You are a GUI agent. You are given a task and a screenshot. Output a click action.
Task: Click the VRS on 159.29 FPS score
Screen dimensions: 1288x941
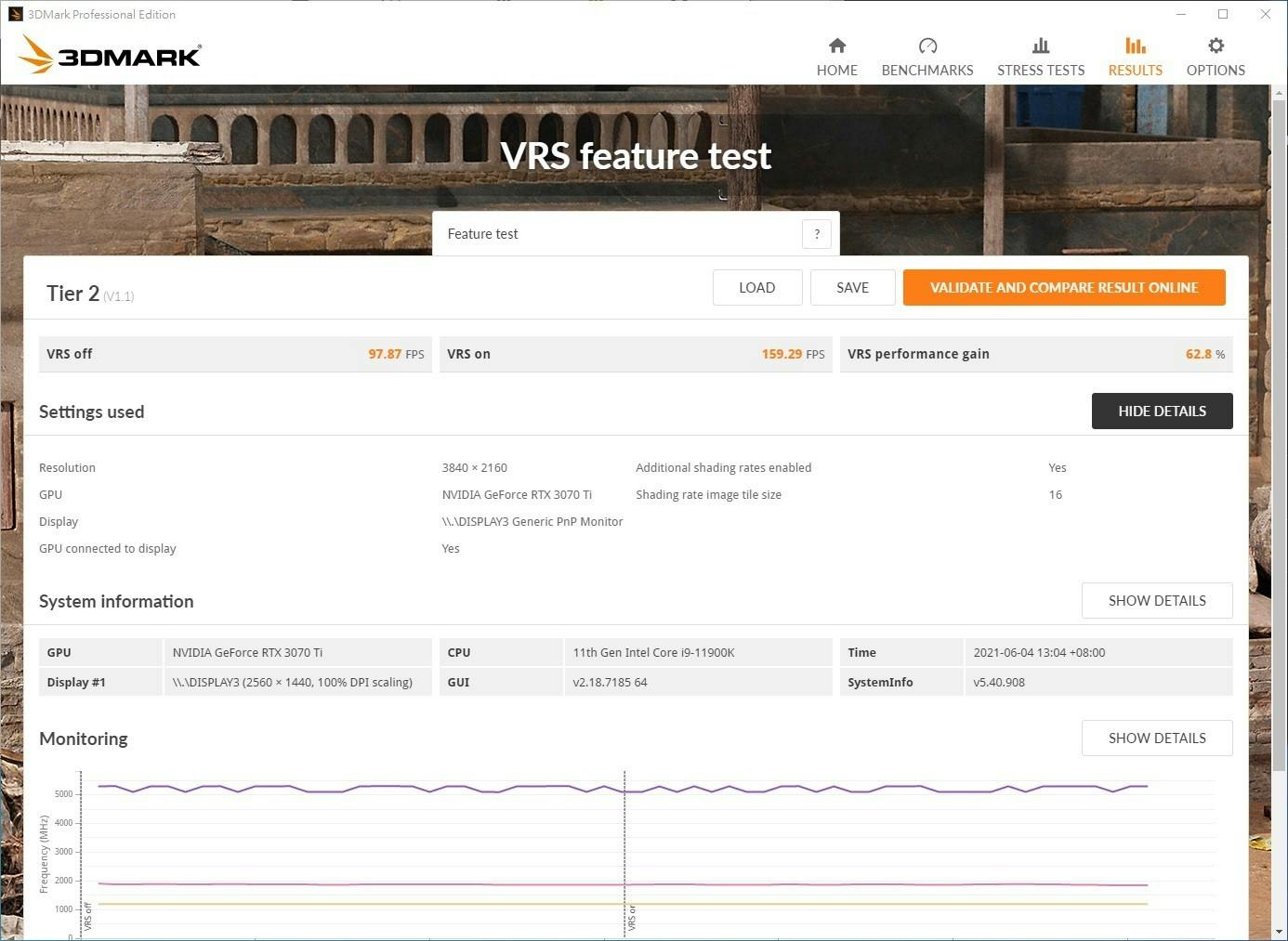(793, 354)
